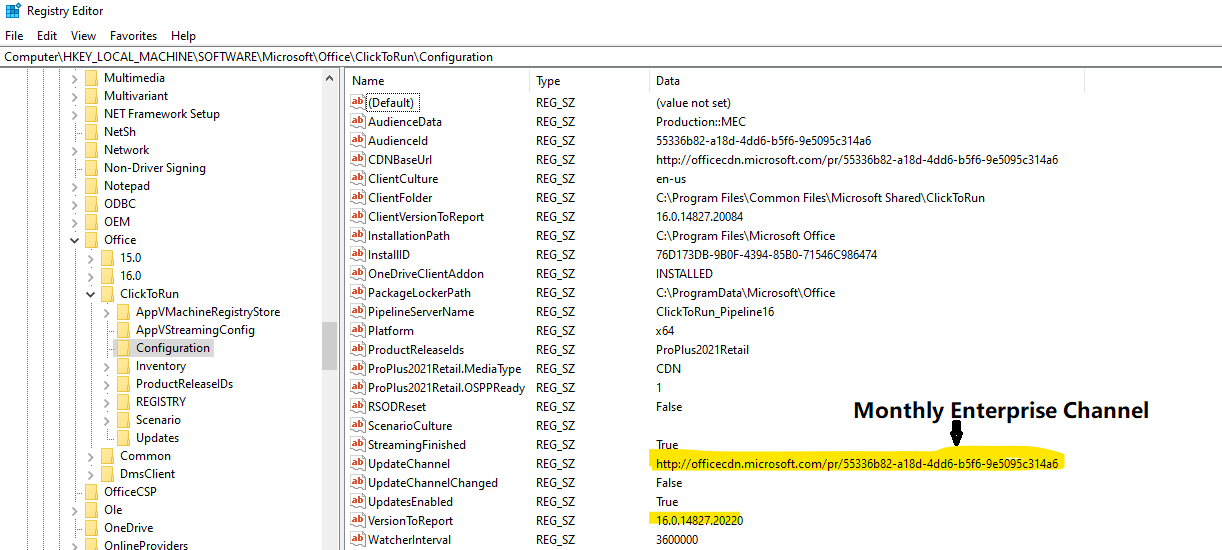Expand the Inventory key
Screen dimensions: 1222x550
[x=107, y=366]
